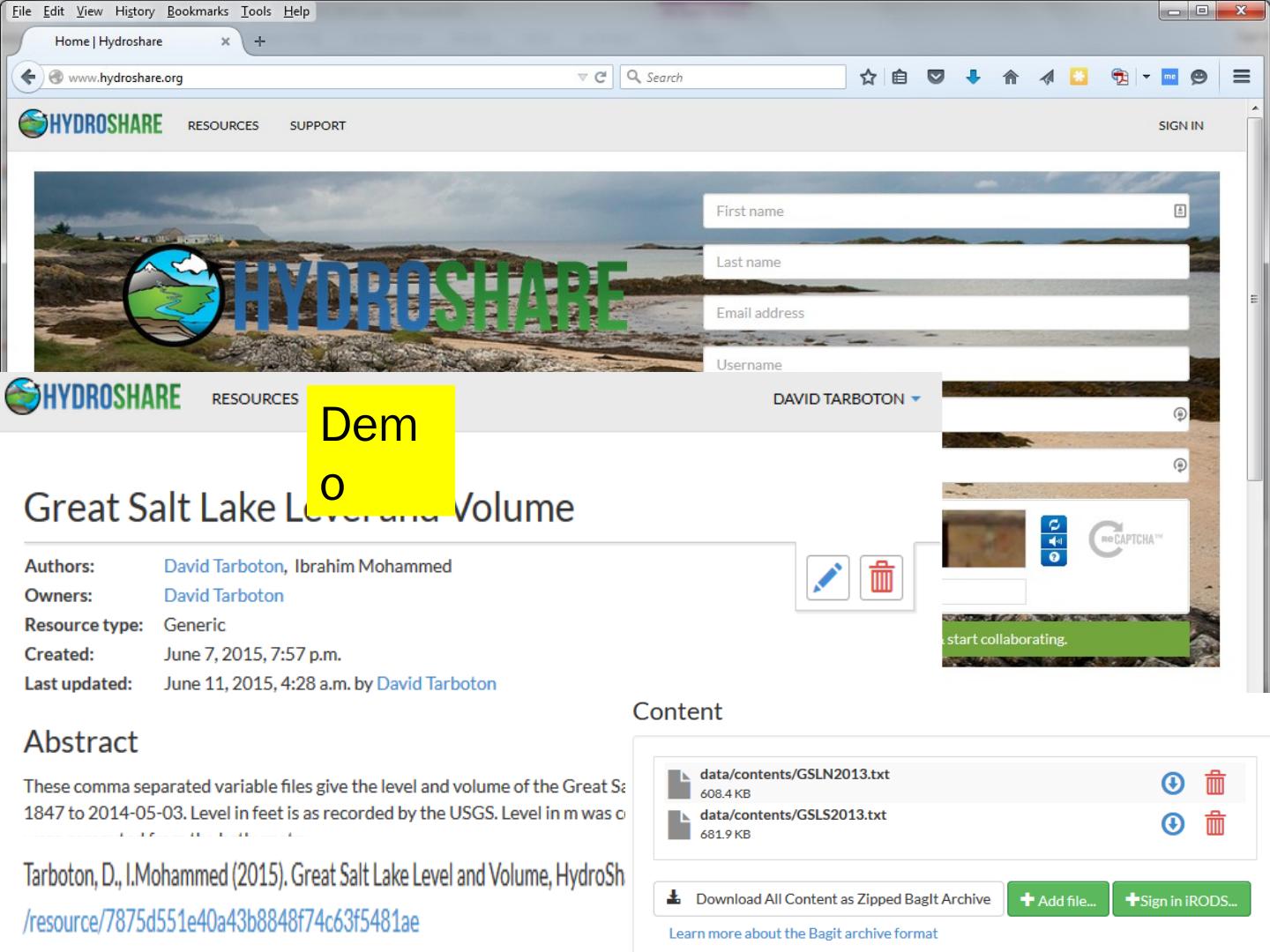Open David Tarboton link in the Owners row

(x=223, y=595)
